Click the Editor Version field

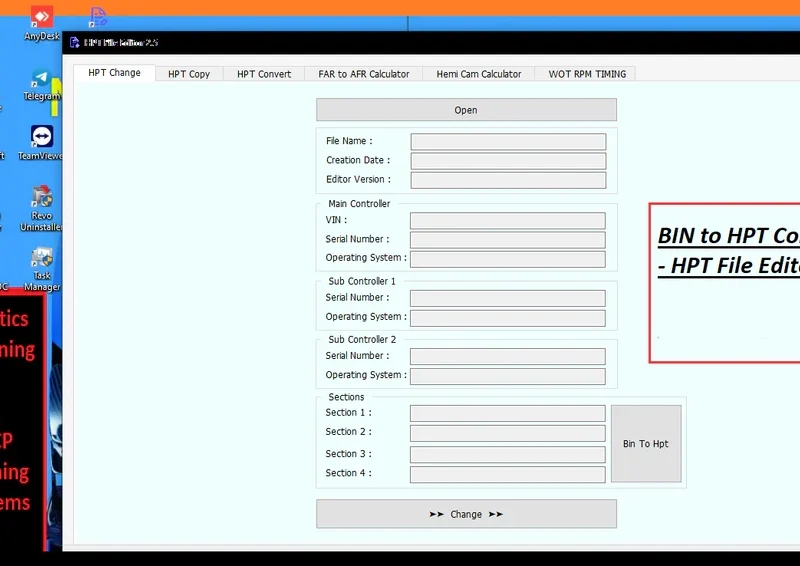tap(508, 181)
